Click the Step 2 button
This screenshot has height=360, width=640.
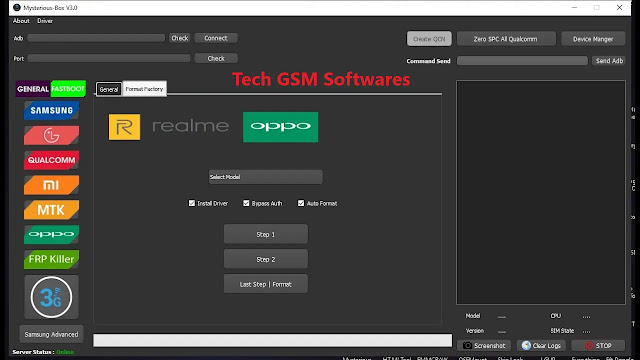coord(266,259)
